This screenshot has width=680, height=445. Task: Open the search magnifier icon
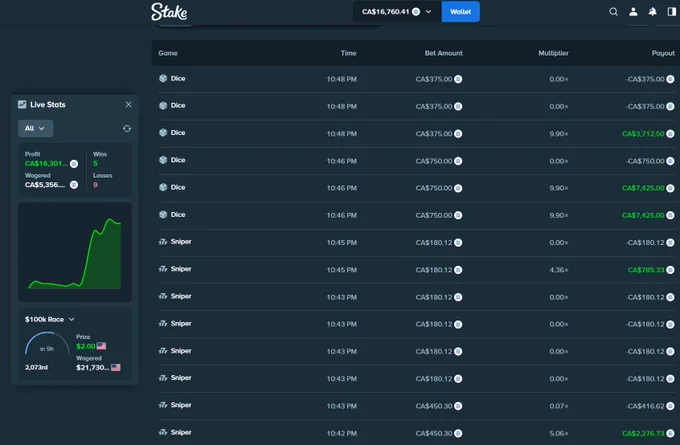pyautogui.click(x=613, y=12)
